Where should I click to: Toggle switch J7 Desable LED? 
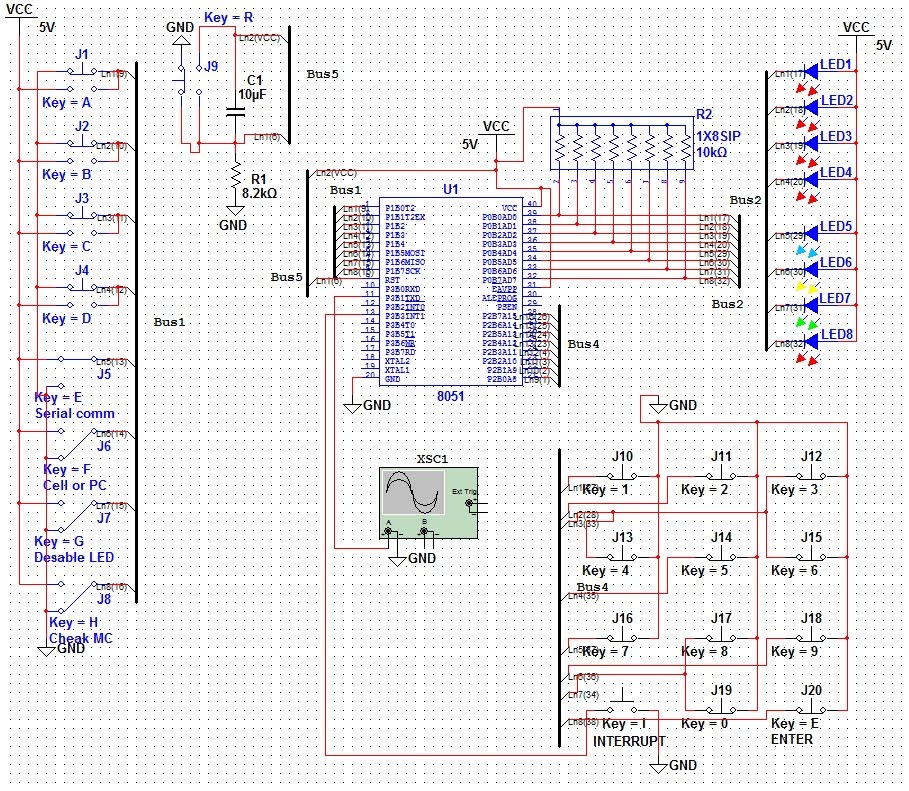point(78,516)
